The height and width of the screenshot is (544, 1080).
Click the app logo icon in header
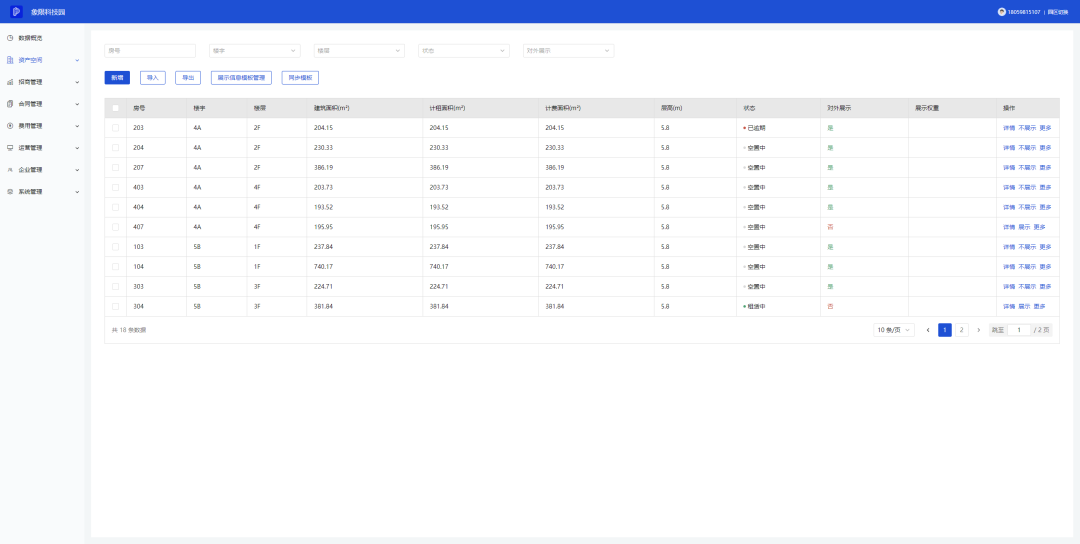tap(16, 11)
